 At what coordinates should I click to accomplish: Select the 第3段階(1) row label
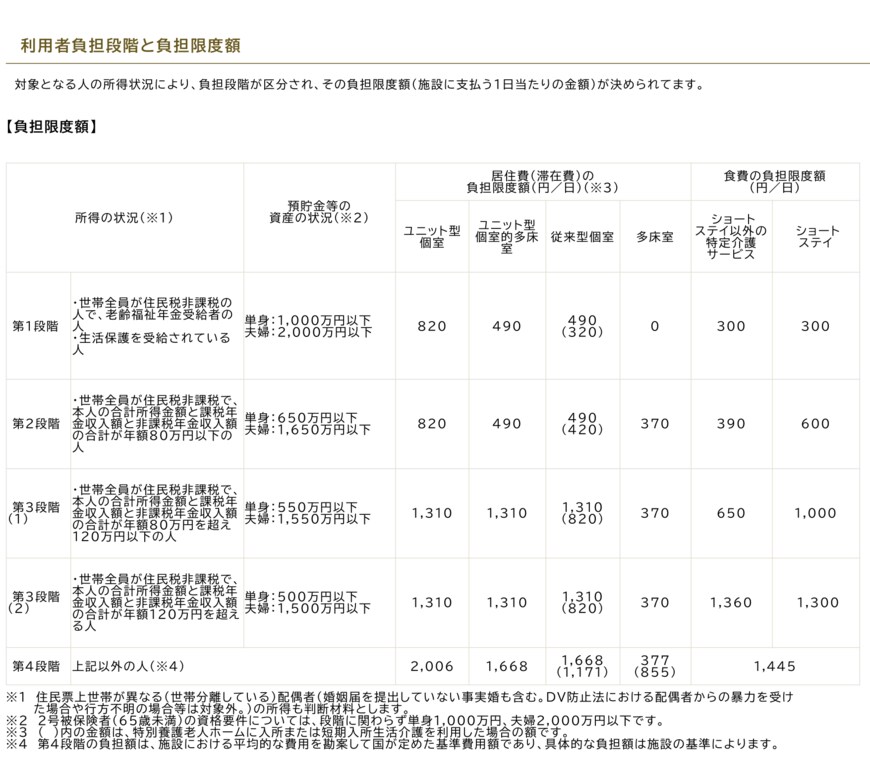pyautogui.click(x=34, y=514)
